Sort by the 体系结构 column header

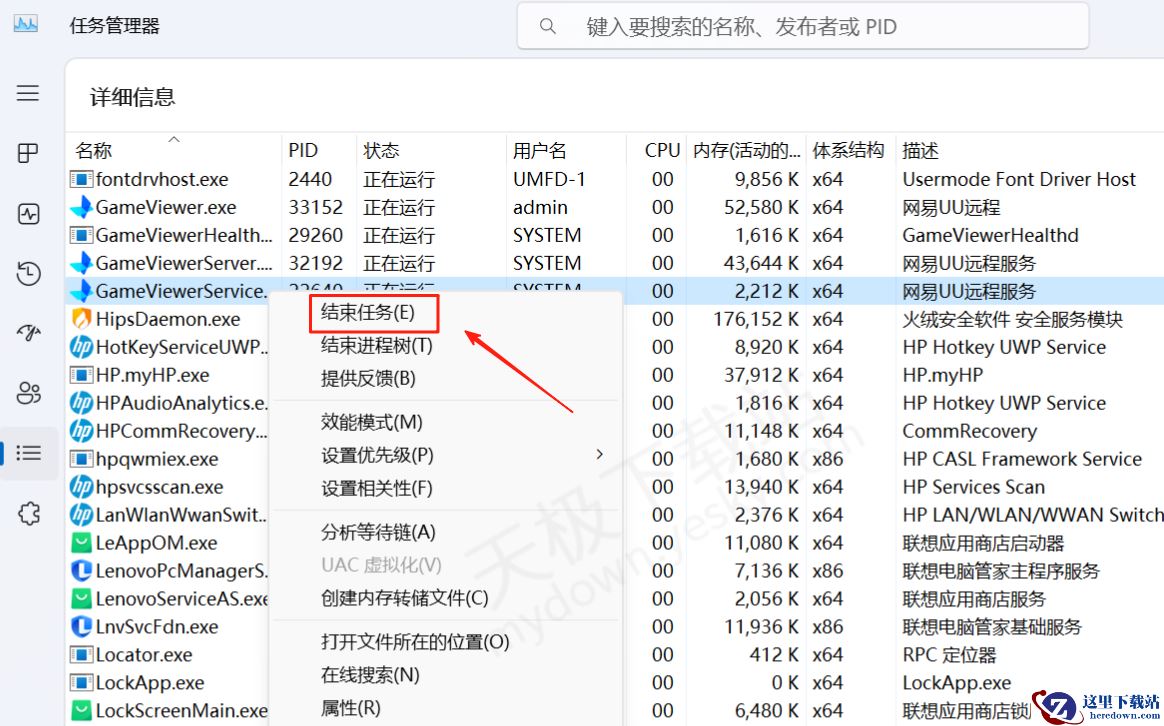coord(850,149)
